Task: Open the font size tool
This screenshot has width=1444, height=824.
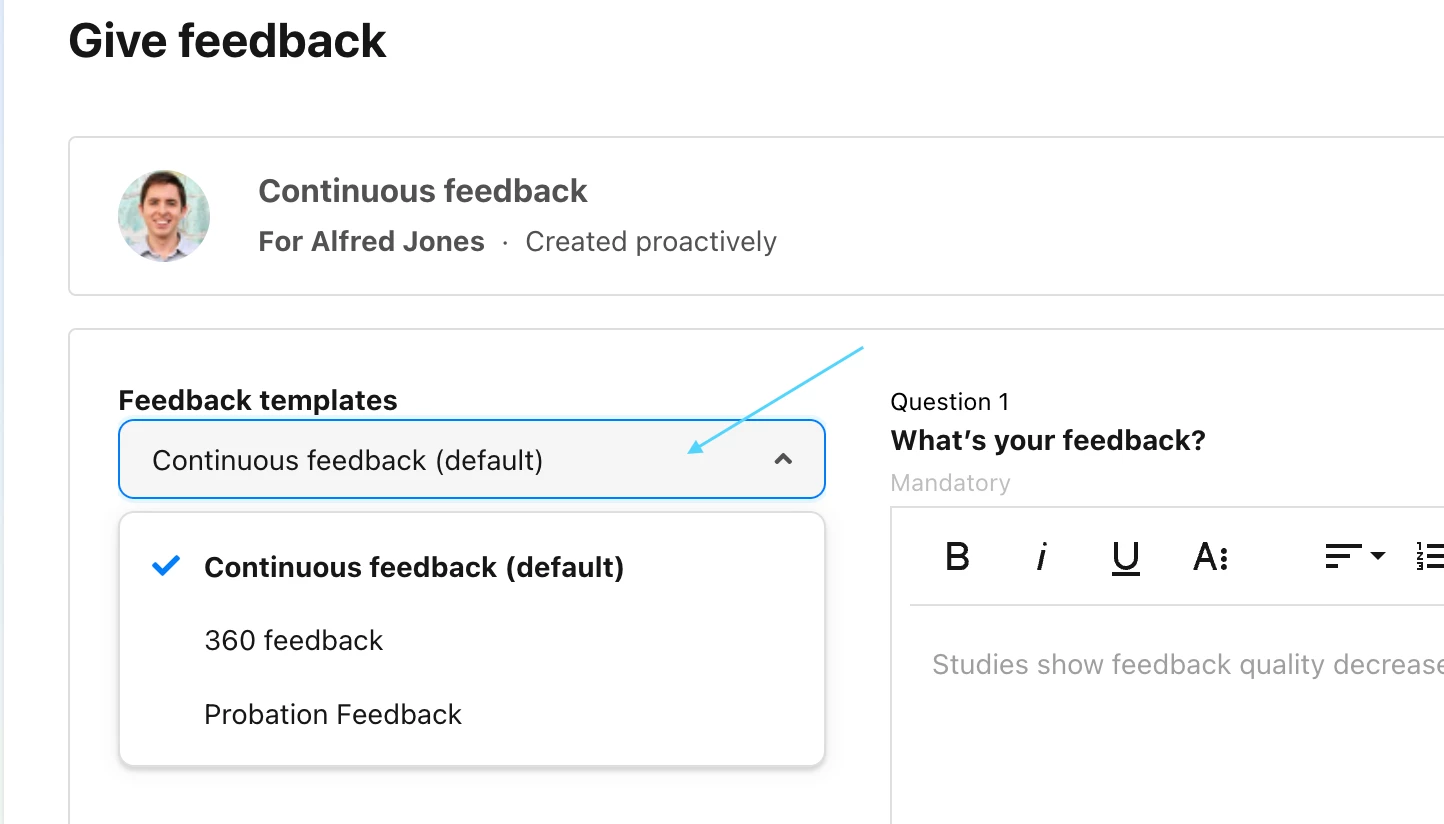Action: click(x=1210, y=556)
